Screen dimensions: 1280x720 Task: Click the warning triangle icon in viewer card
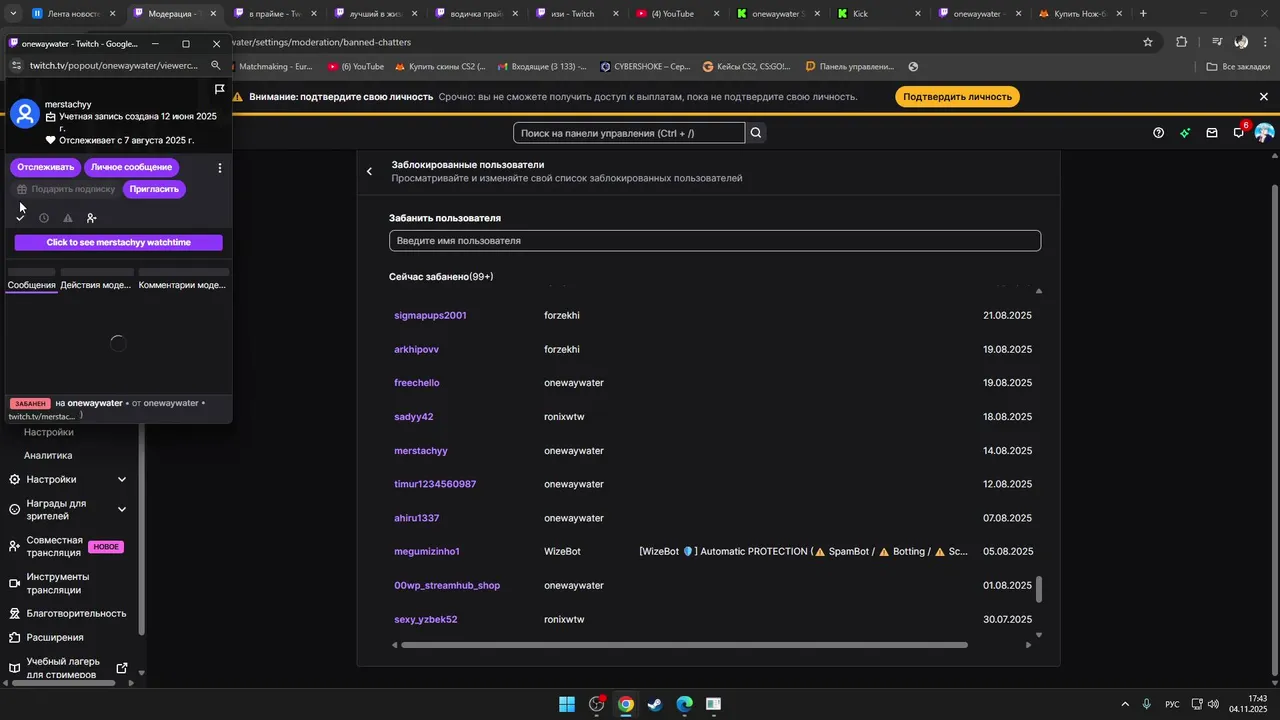(68, 218)
